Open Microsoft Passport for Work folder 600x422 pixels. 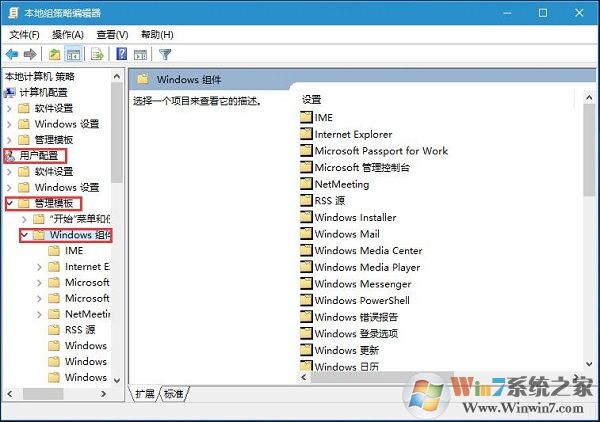pos(374,150)
